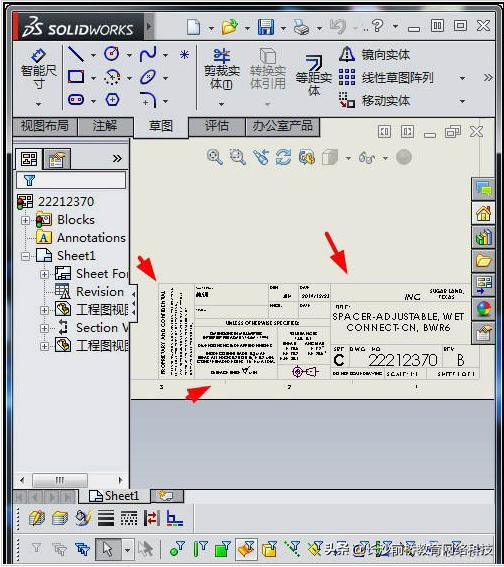This screenshot has height=567, width=504.
Task: Open the Design Library home icon
Action: tap(483, 213)
